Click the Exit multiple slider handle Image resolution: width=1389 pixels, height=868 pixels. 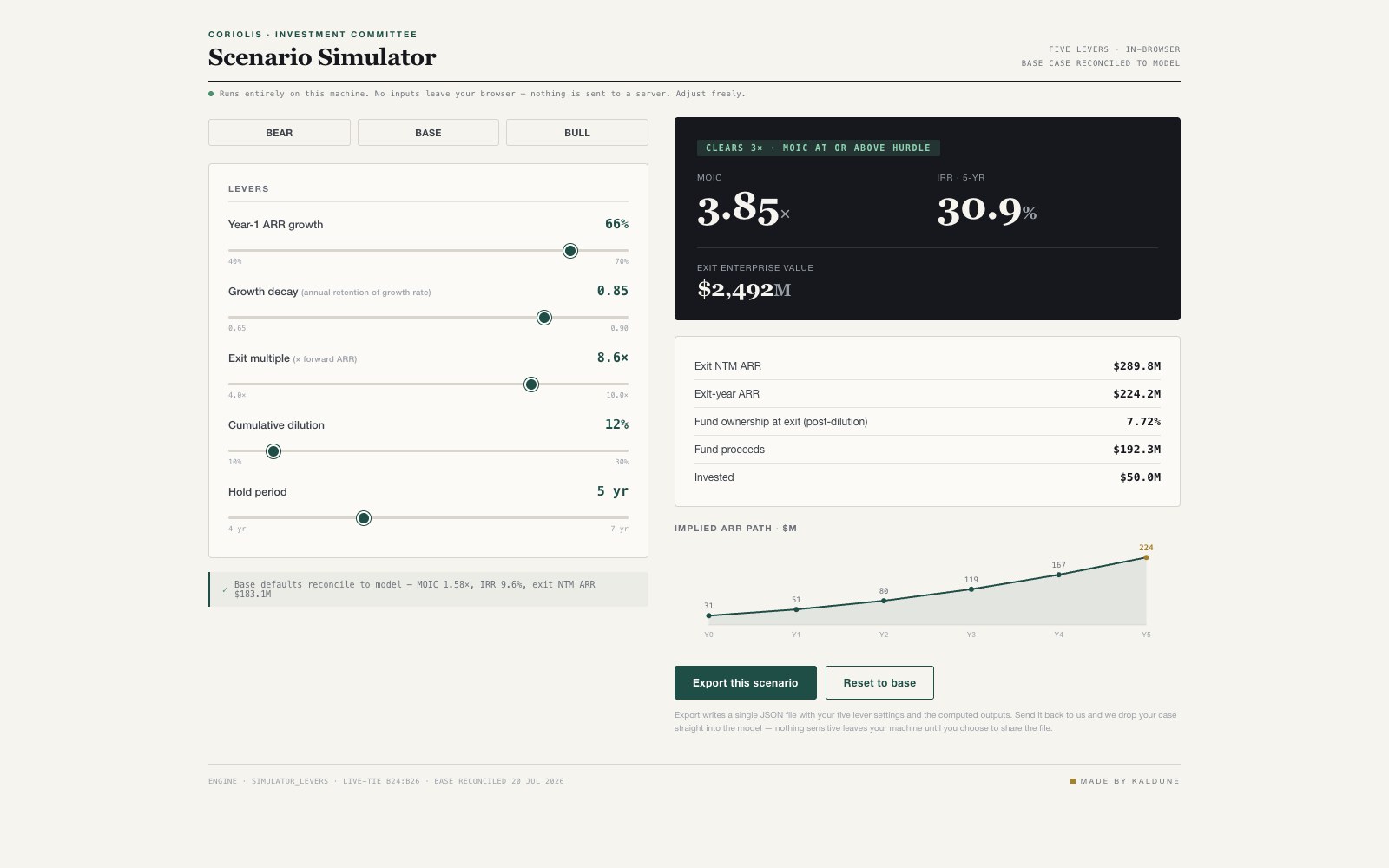point(531,385)
